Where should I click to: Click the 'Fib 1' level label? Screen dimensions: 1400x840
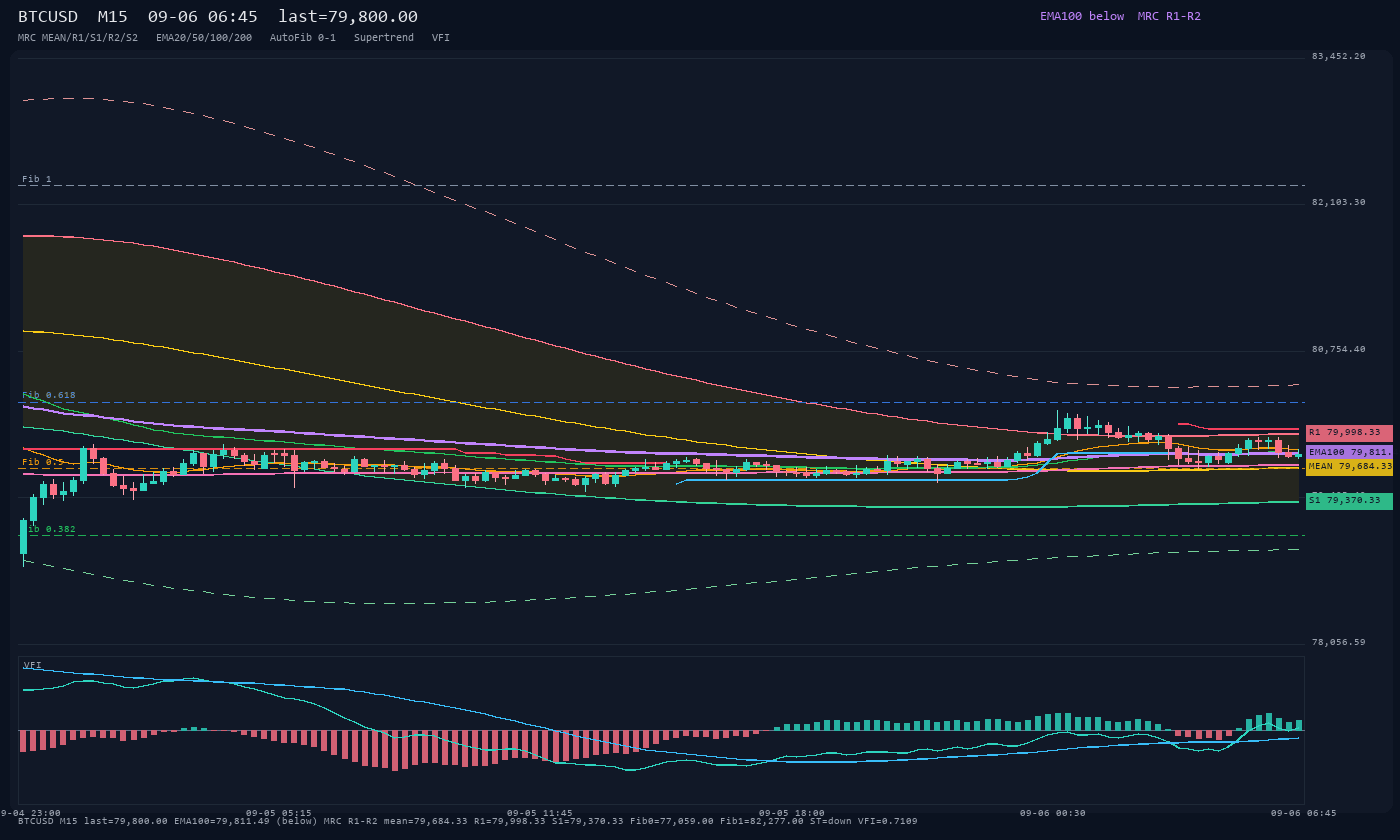pyautogui.click(x=37, y=179)
